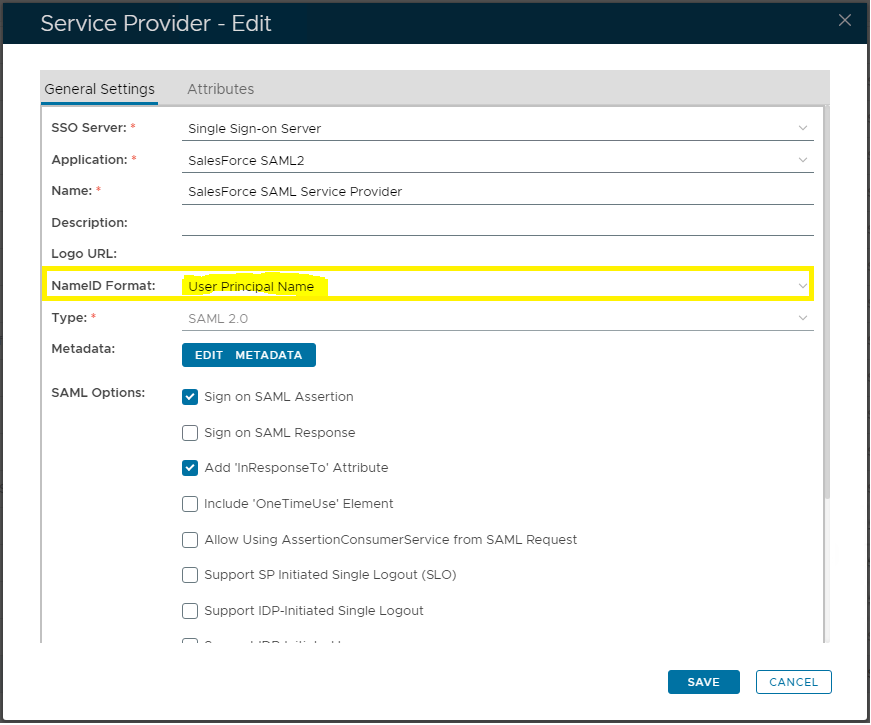871x725 pixels.
Task: Switch to the Attributes tab
Action: 220,89
